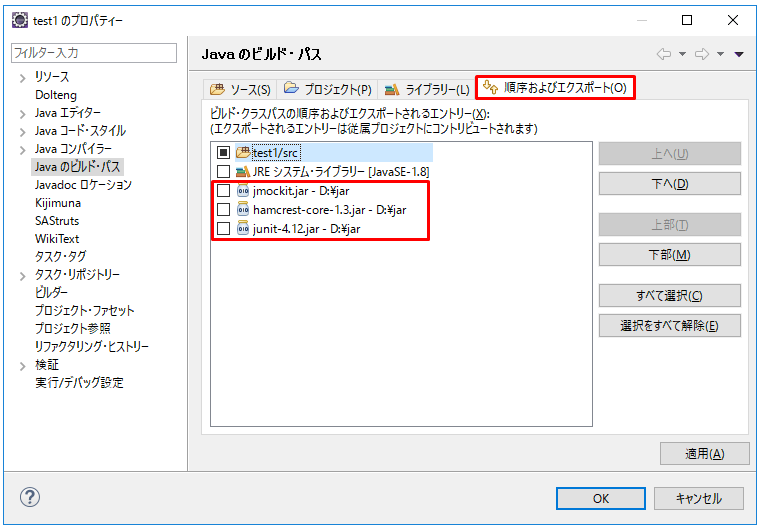Select SAStruts in the tree
This screenshot has width=763, height=530.
click(57, 221)
